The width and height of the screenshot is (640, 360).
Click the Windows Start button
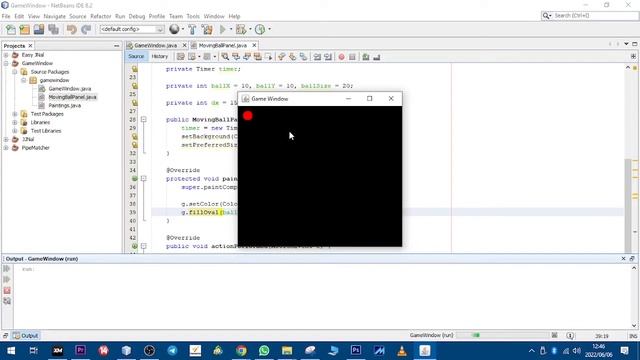11,351
